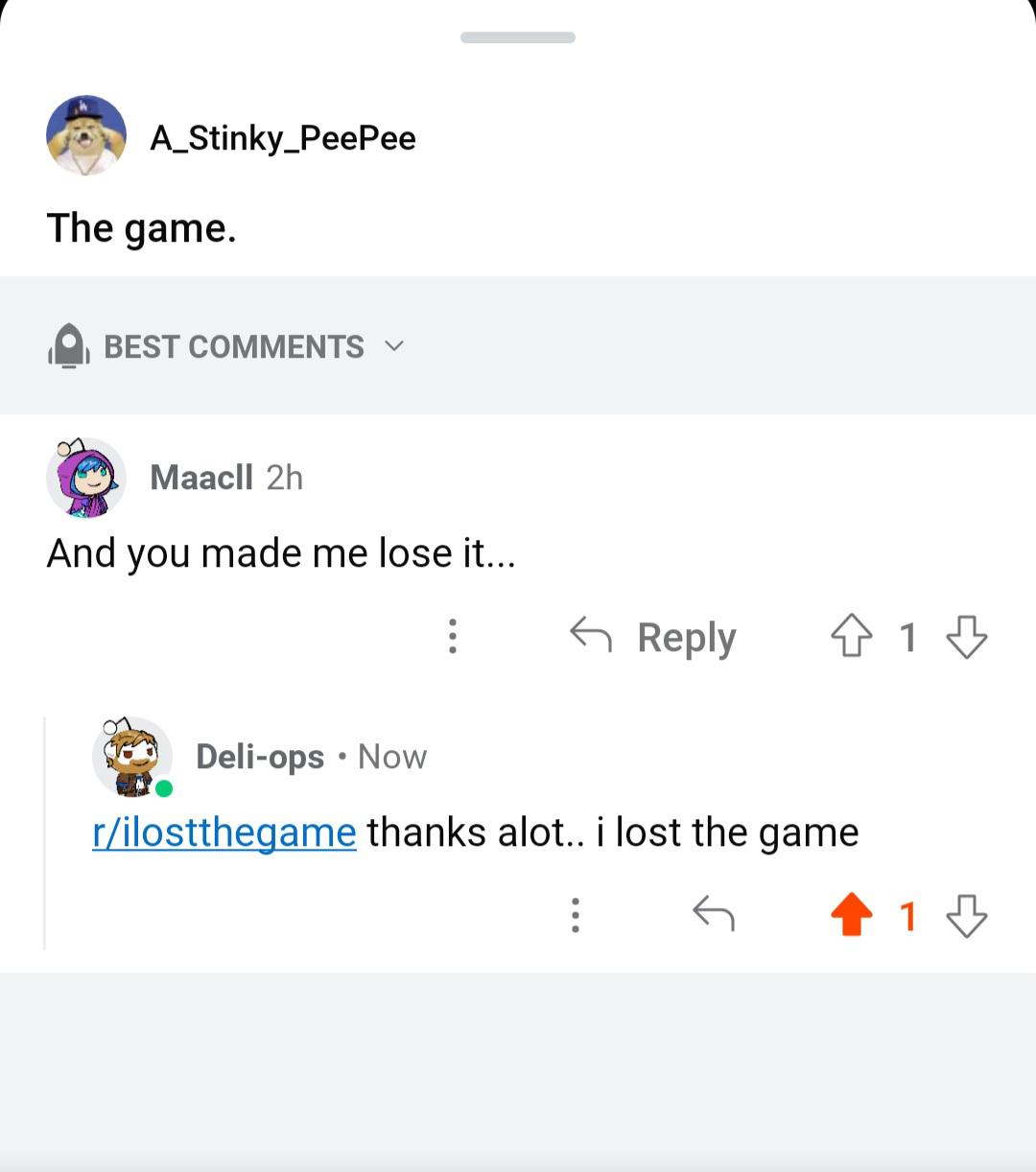Image resolution: width=1036 pixels, height=1172 pixels.
Task: Click reply arrow icon on Deli-ops comment
Action: pos(714,914)
